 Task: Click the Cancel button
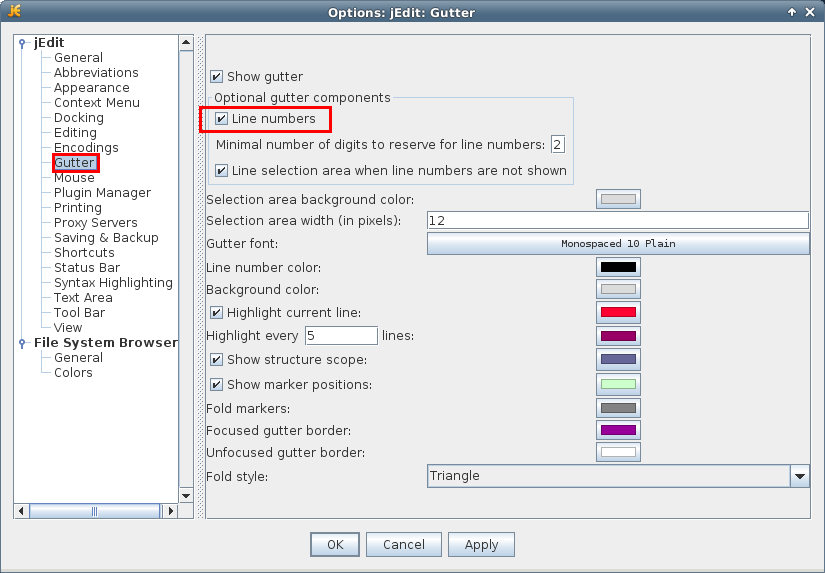(x=404, y=545)
